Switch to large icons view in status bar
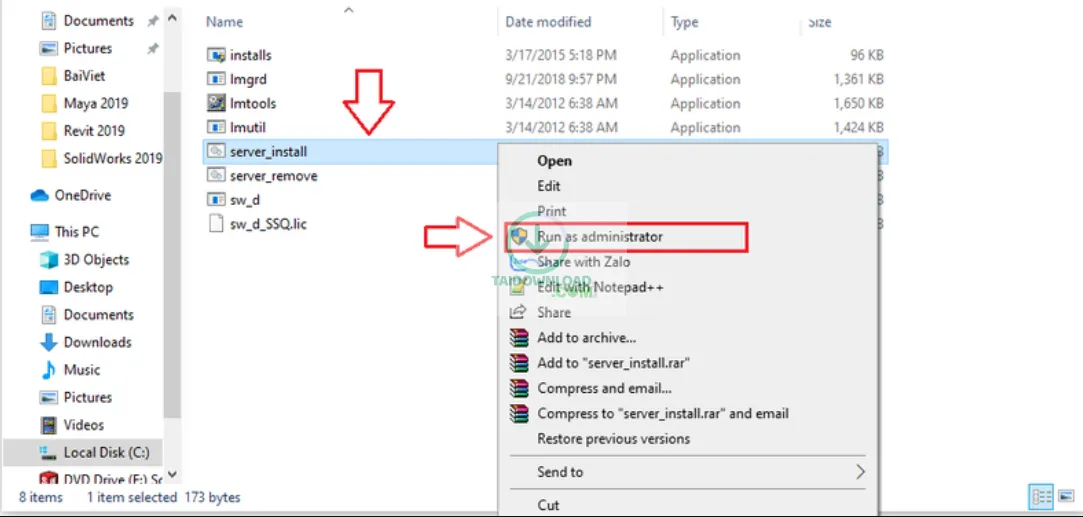 (x=1064, y=497)
